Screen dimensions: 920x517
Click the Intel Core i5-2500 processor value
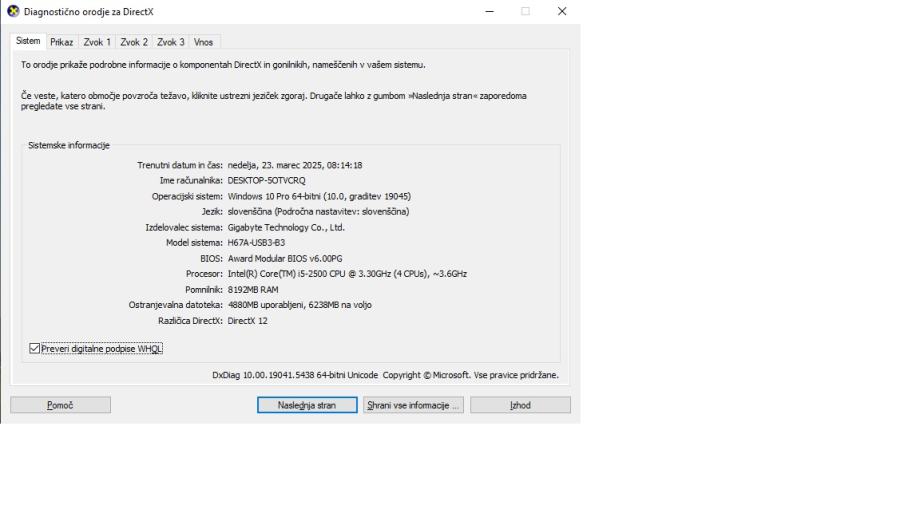click(x=347, y=274)
